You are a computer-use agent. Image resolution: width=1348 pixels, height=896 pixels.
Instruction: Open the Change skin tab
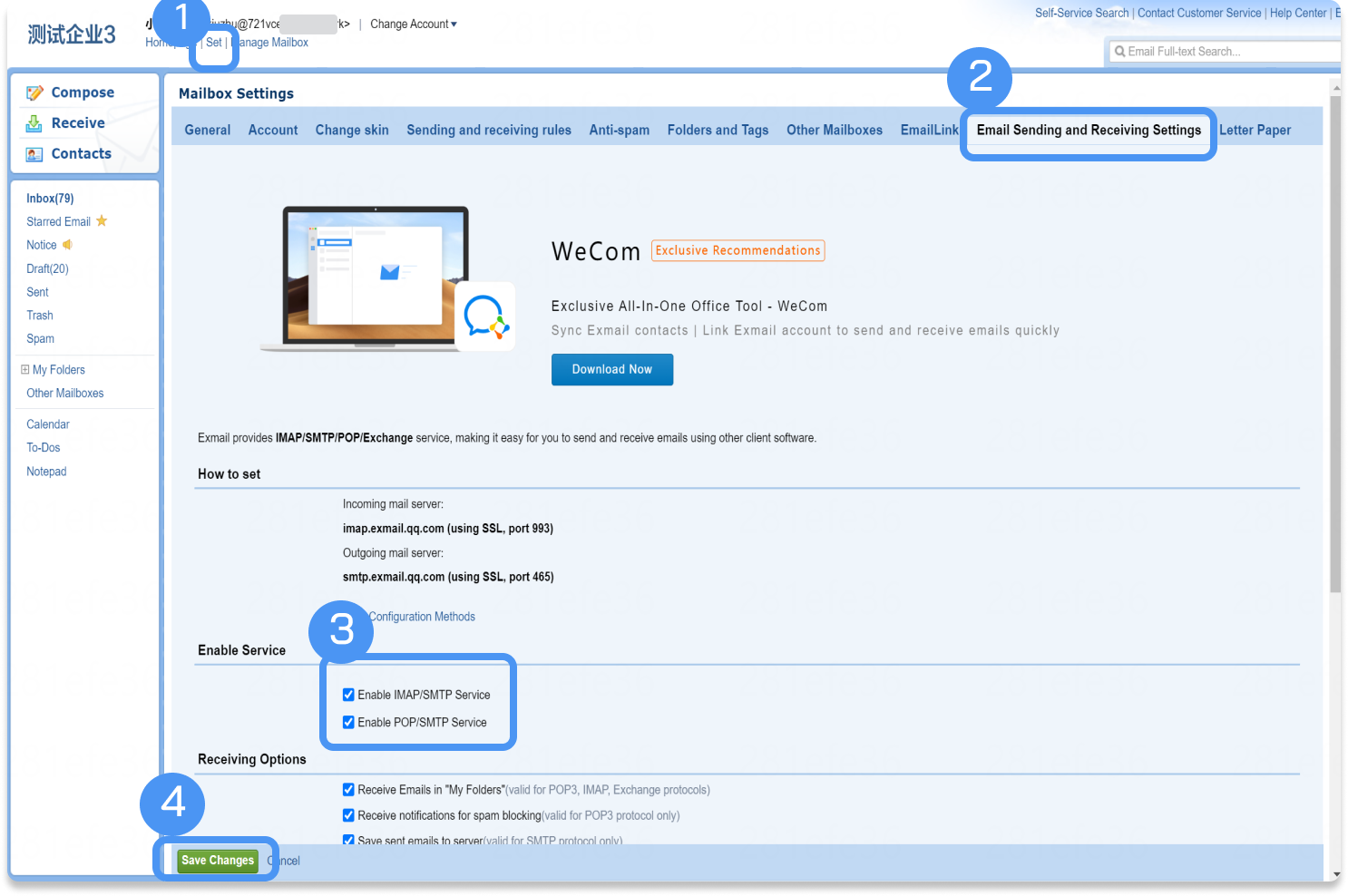coord(352,130)
